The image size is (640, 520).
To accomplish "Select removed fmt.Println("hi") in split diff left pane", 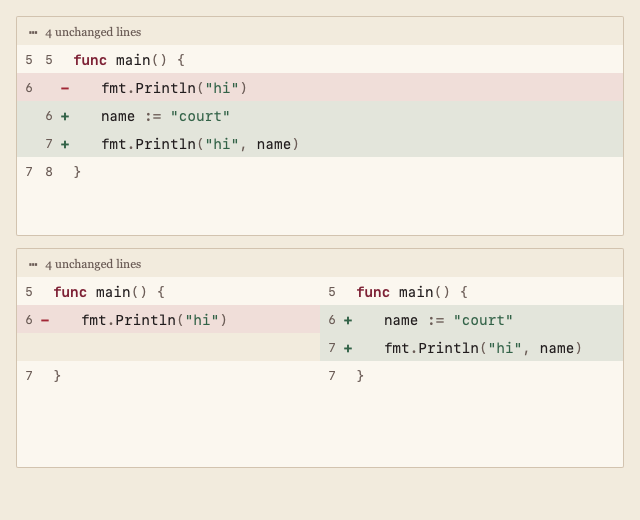I will click(x=169, y=319).
